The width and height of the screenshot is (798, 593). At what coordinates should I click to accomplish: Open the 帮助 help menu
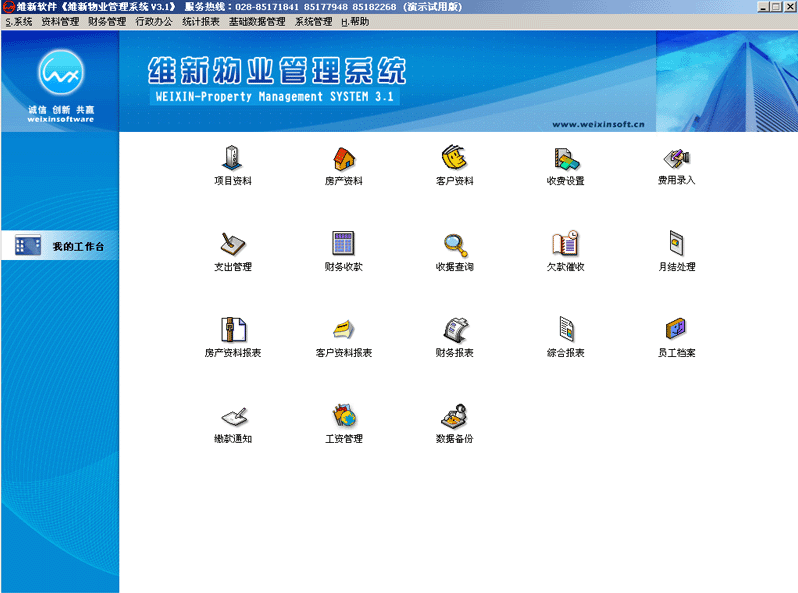coord(355,22)
